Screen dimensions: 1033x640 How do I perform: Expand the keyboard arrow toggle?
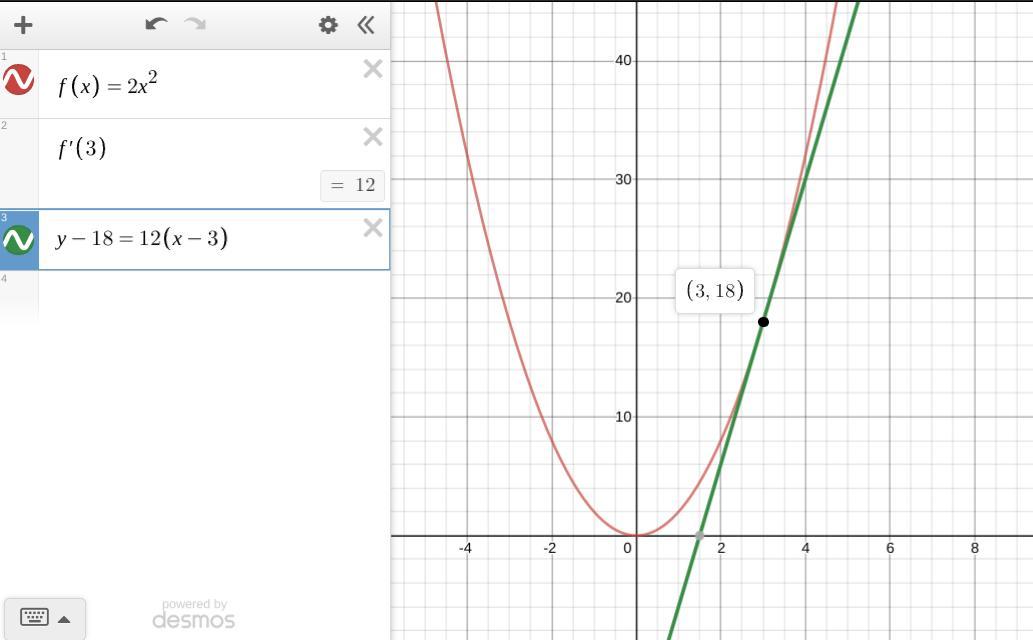[64, 619]
